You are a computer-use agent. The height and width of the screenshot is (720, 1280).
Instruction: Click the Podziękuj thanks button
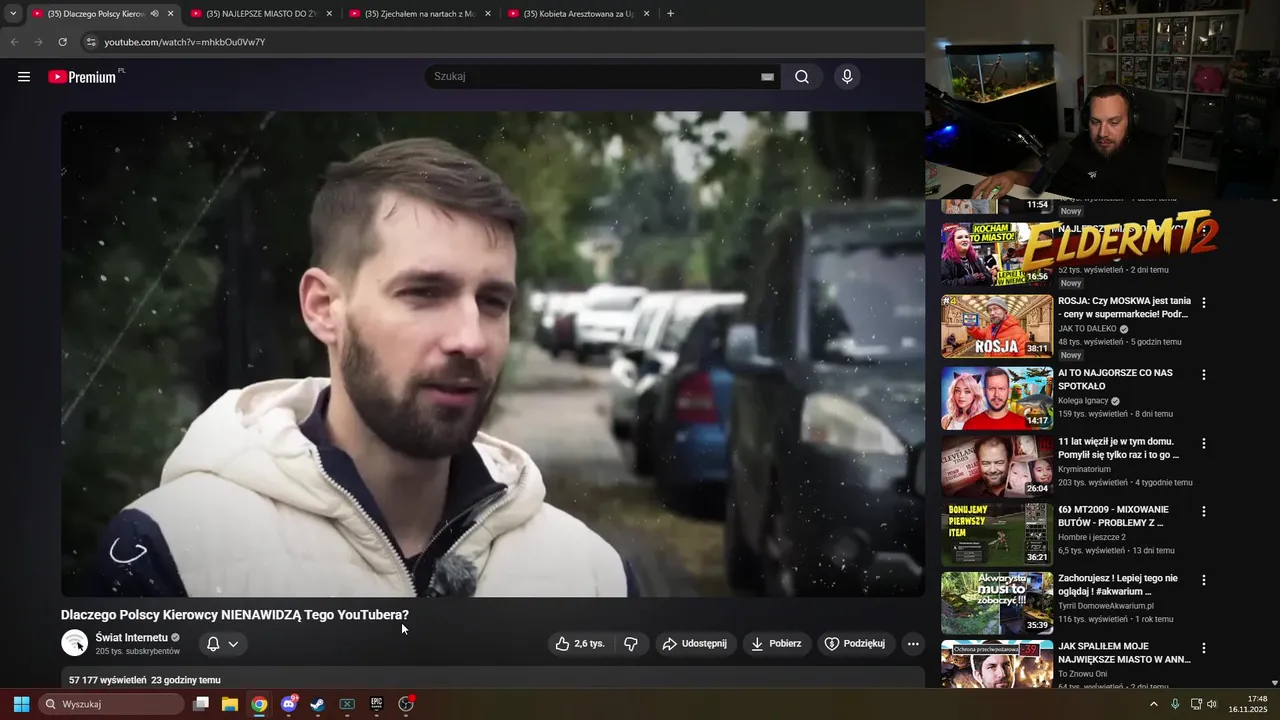pyautogui.click(x=855, y=644)
